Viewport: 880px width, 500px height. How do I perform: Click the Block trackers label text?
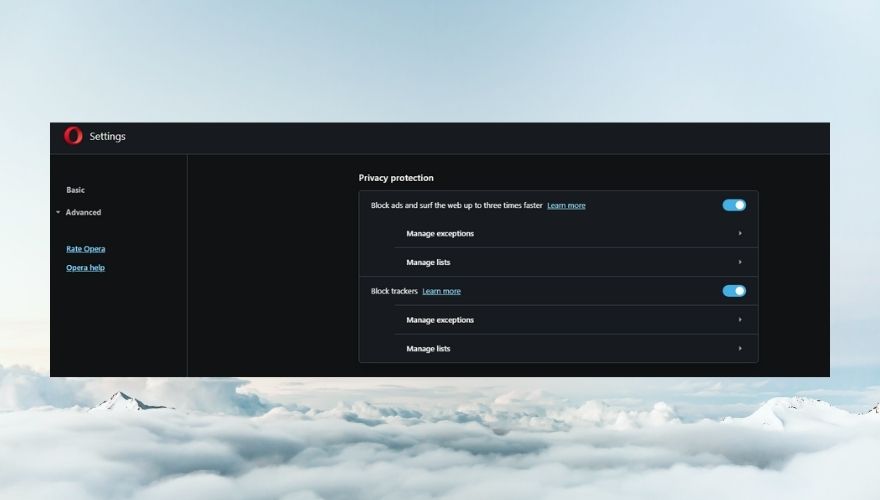click(394, 291)
